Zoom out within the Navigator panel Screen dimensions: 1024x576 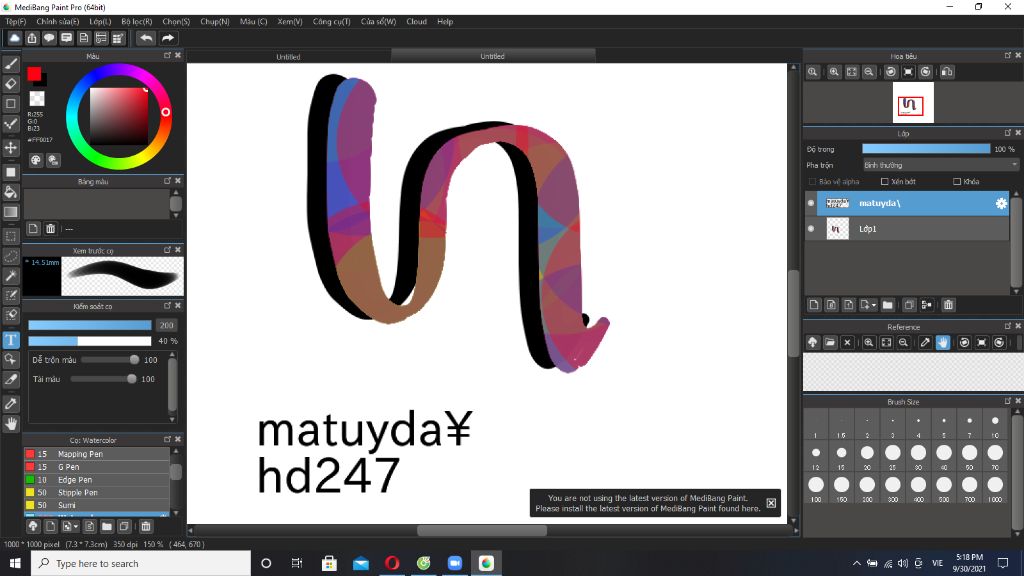click(869, 72)
